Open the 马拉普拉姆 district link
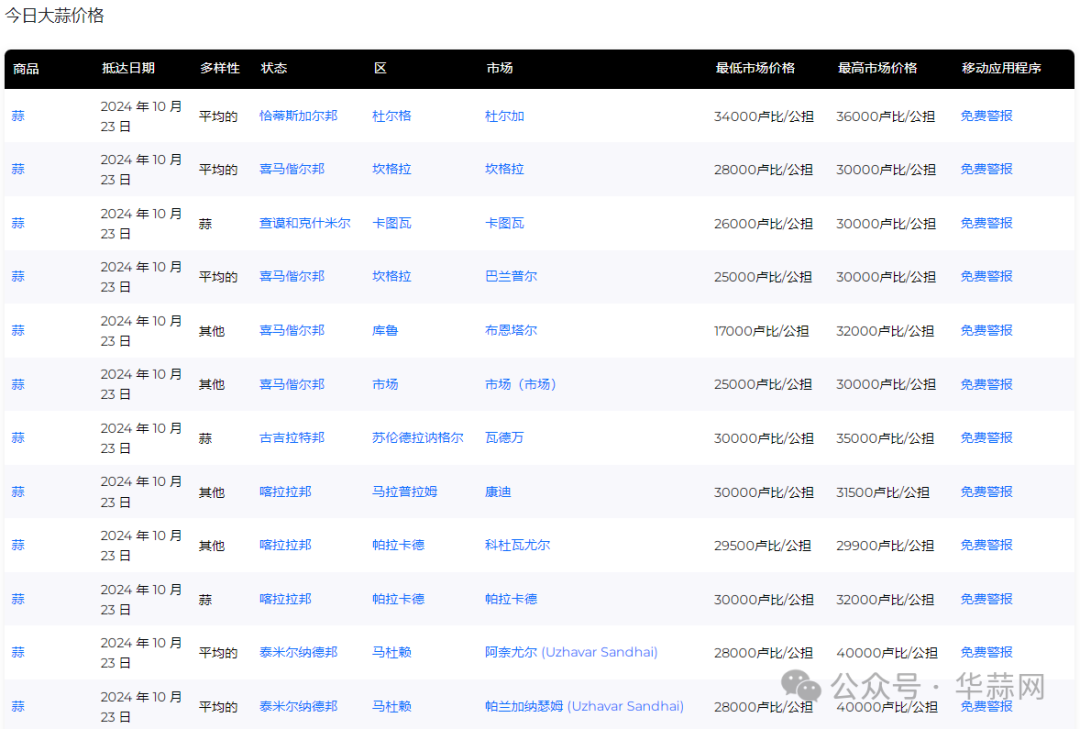This screenshot has width=1080, height=729. 404,492
